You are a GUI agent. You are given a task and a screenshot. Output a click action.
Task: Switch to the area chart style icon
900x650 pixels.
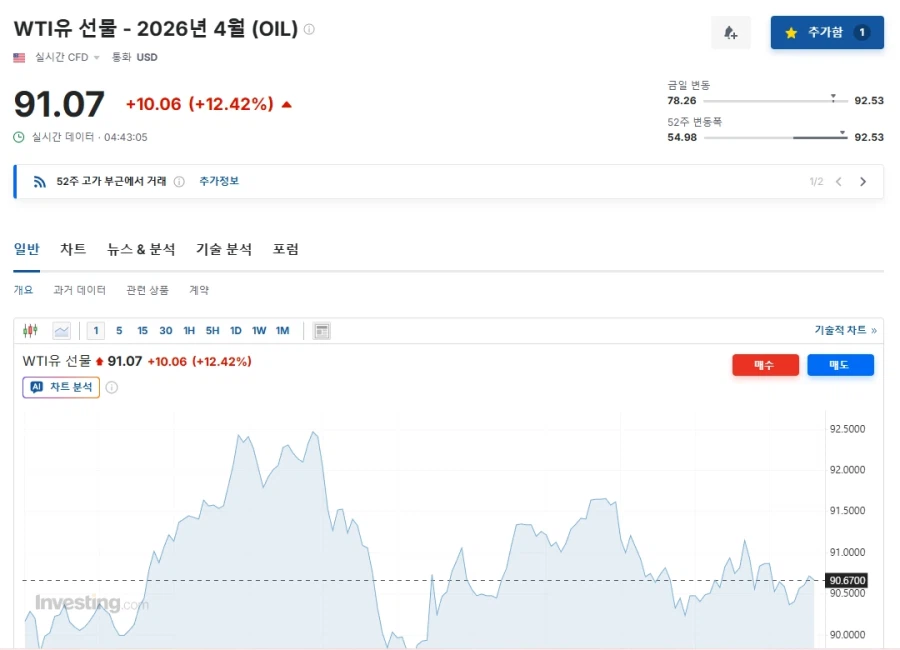(x=61, y=330)
